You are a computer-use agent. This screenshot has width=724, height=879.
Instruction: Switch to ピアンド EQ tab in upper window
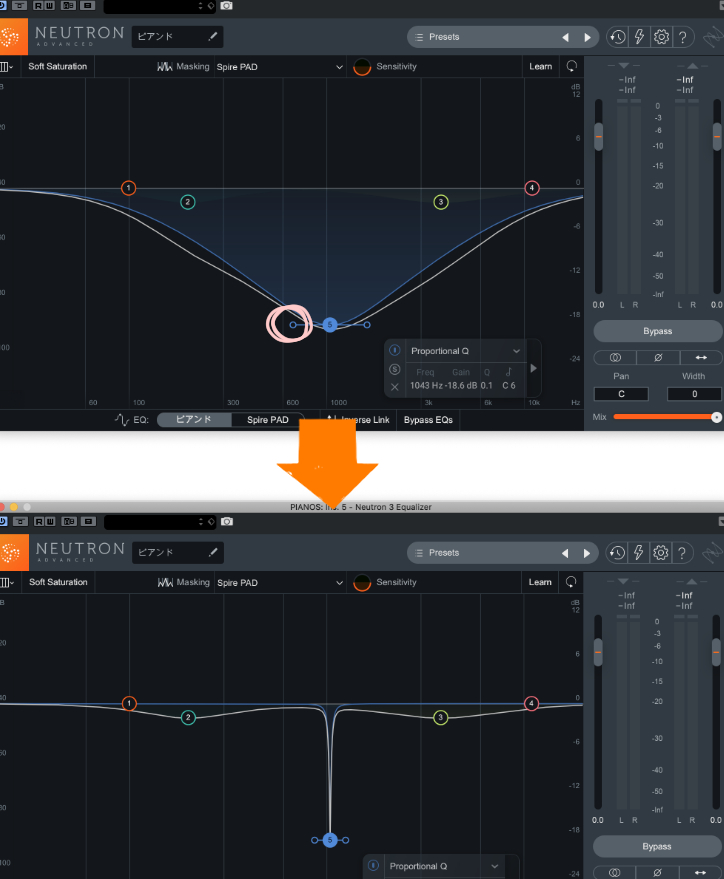194,419
